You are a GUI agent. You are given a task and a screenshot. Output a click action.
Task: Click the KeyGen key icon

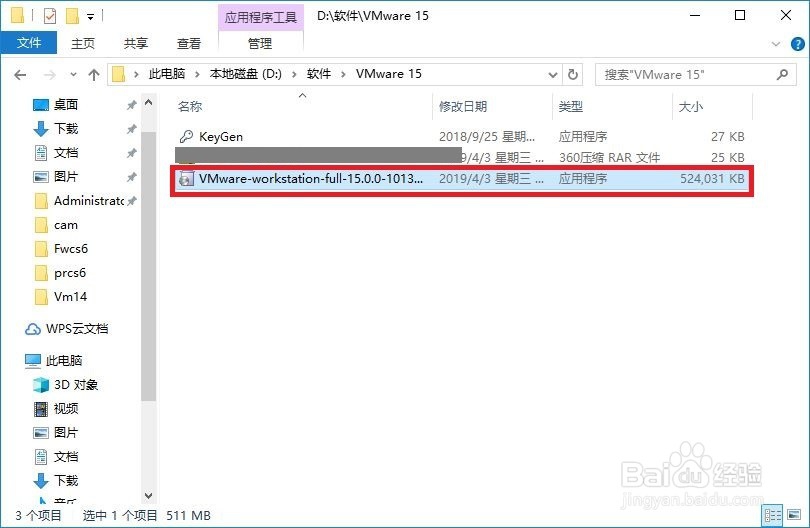point(186,136)
